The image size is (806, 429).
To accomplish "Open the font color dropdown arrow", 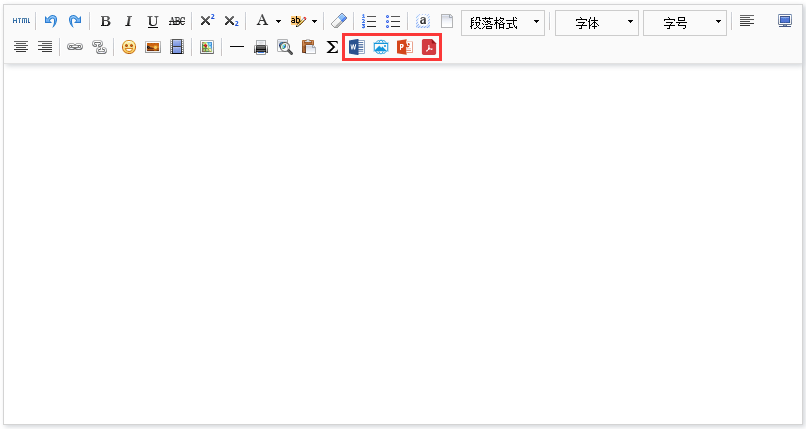I will pos(278,22).
